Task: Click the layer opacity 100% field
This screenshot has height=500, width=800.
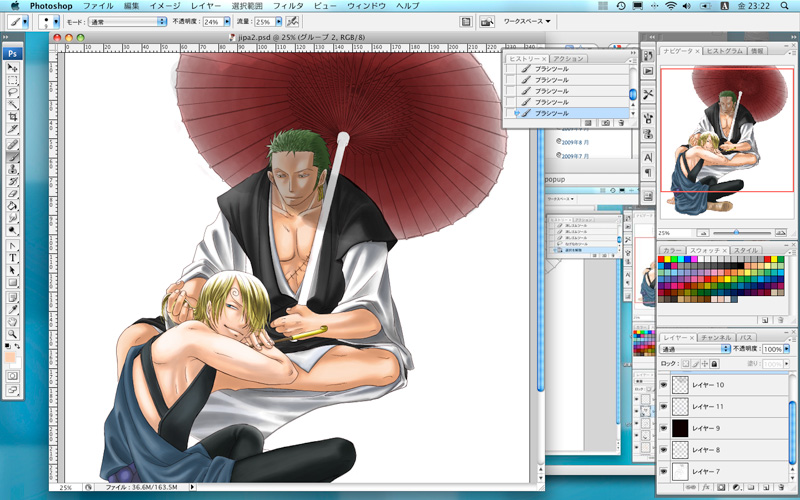Action: (x=772, y=349)
